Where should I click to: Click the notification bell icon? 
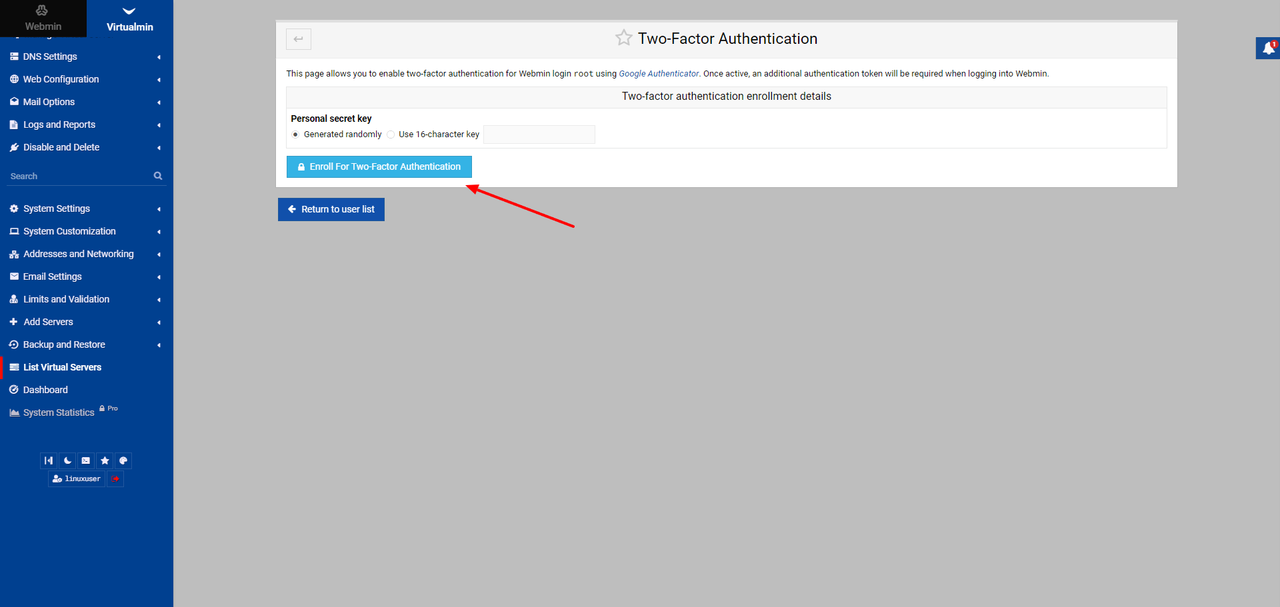pyautogui.click(x=1268, y=48)
